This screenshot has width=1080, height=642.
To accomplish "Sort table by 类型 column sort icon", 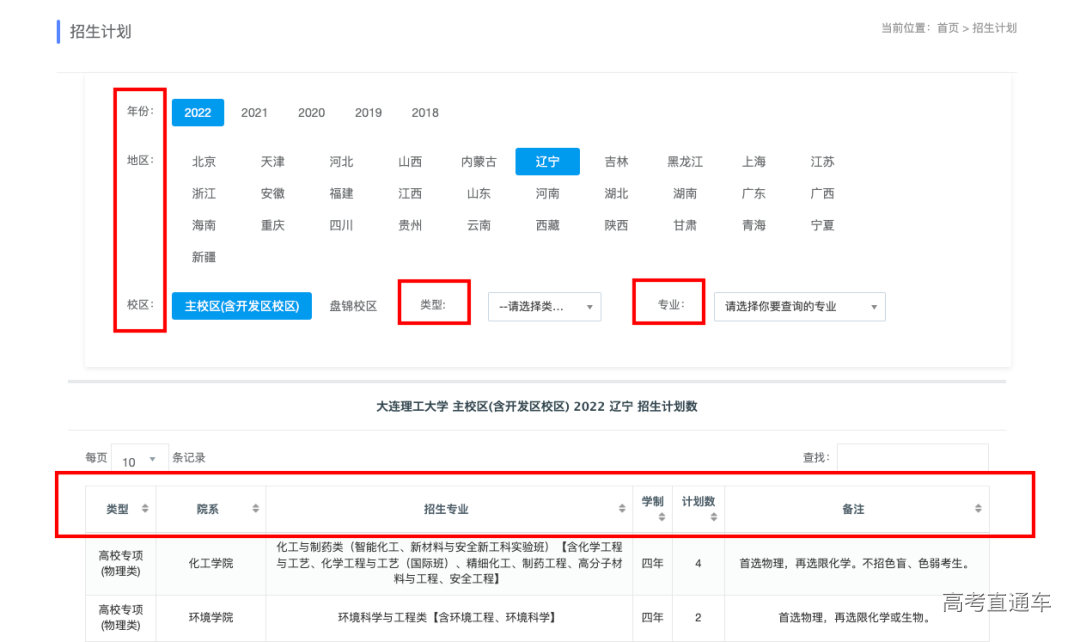I will [x=145, y=509].
